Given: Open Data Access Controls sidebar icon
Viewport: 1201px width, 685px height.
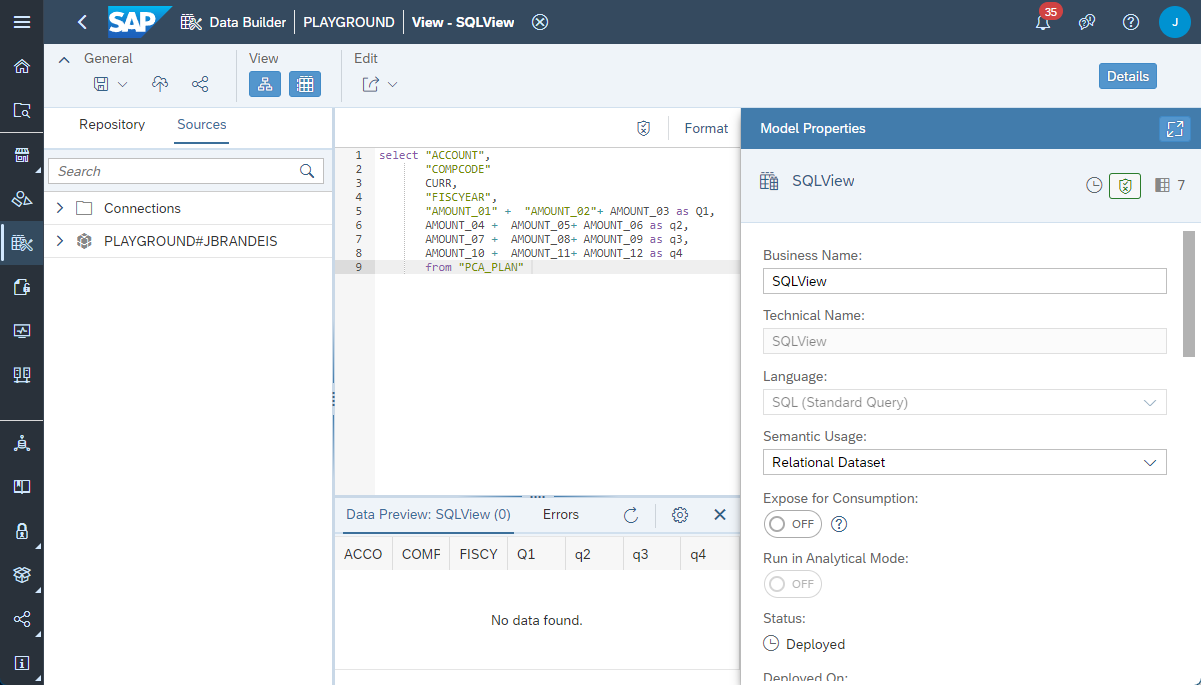Looking at the screenshot, I should (21, 287).
